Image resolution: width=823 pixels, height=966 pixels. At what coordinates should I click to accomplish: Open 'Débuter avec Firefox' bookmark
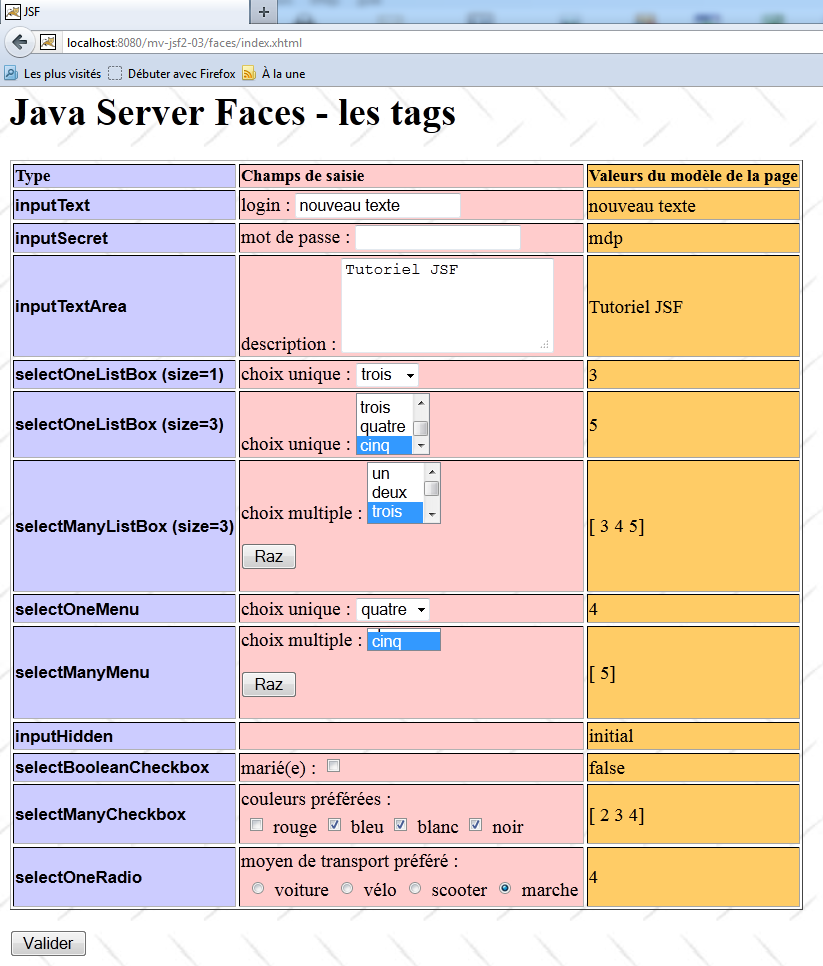(171, 73)
